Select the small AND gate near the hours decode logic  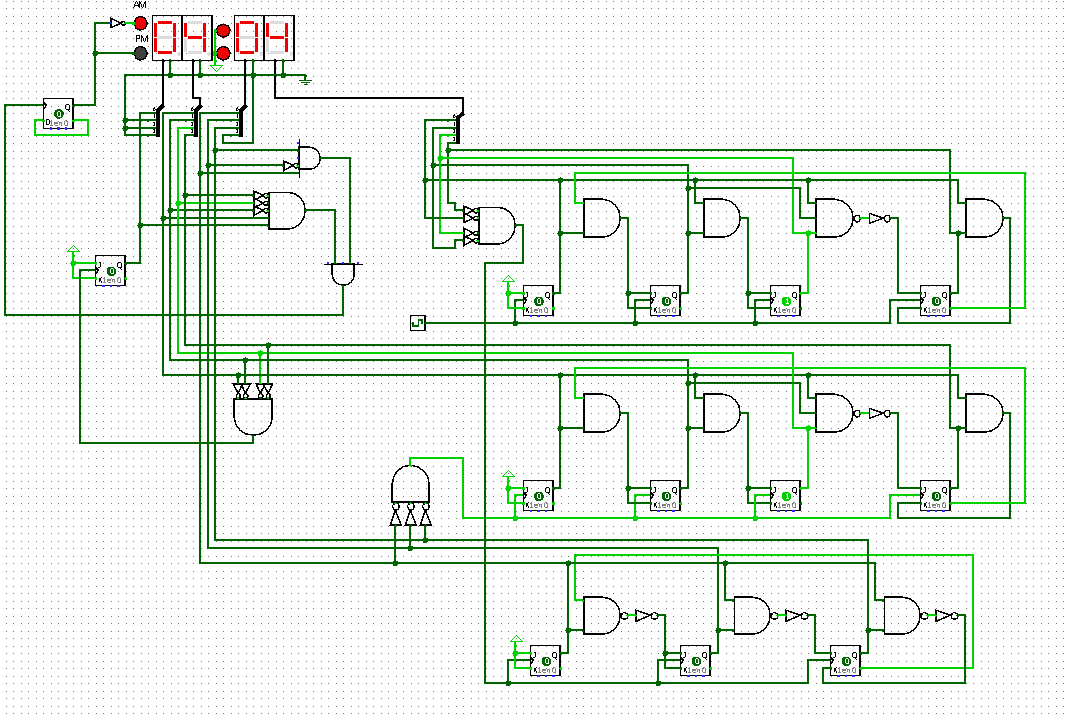[307, 158]
